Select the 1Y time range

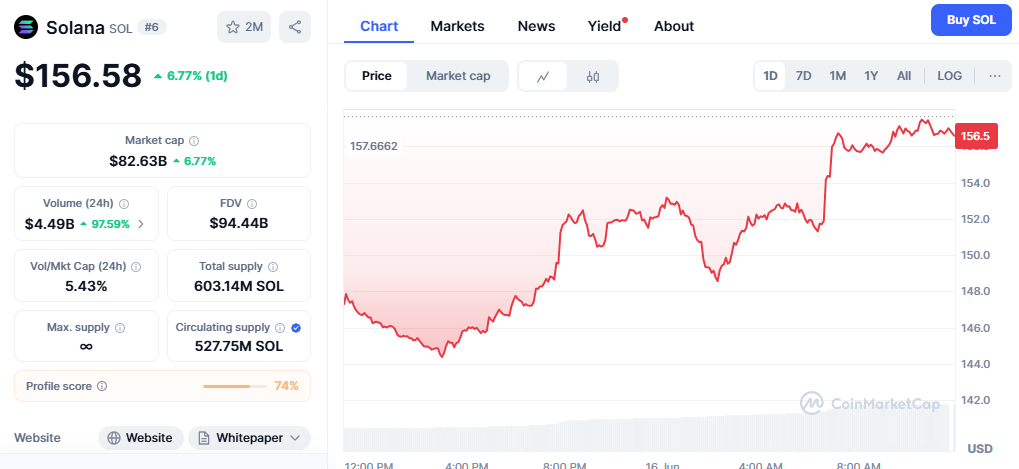coord(871,76)
